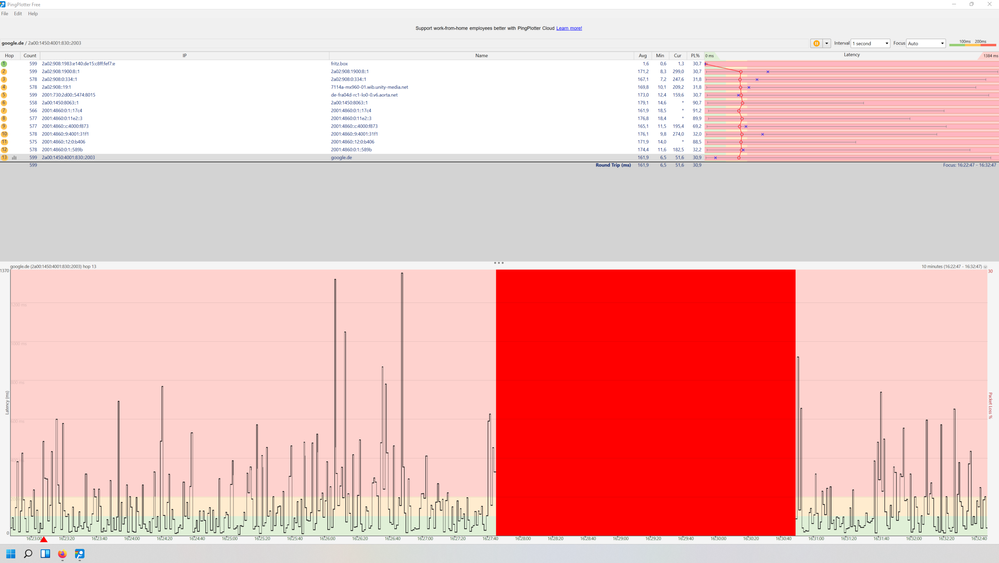Click the red packet-loss block in the timeline graph

tap(645, 403)
